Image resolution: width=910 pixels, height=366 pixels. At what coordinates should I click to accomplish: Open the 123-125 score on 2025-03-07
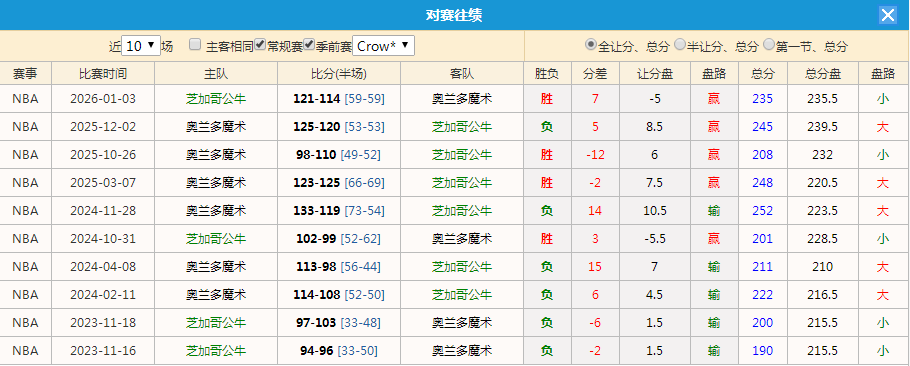pyautogui.click(x=316, y=183)
